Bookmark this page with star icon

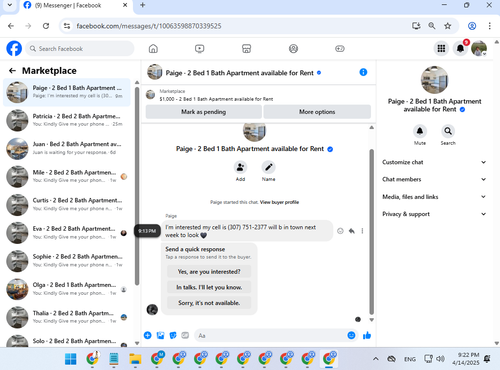[448, 26]
